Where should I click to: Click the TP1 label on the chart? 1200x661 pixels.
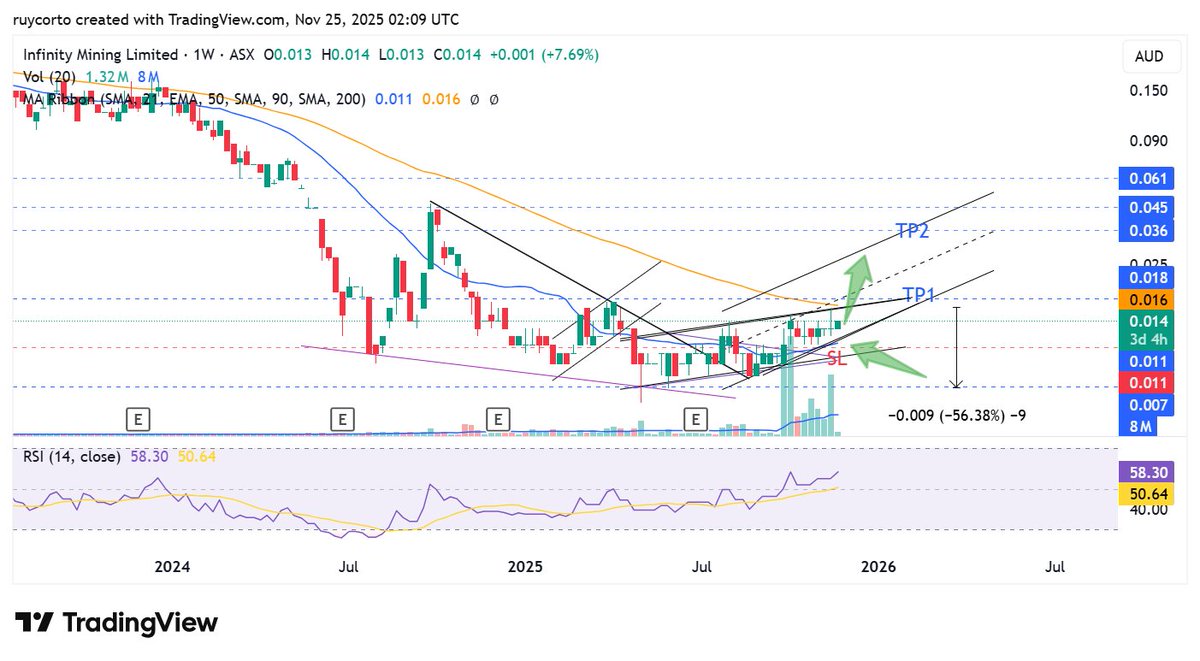pyautogui.click(x=918, y=294)
